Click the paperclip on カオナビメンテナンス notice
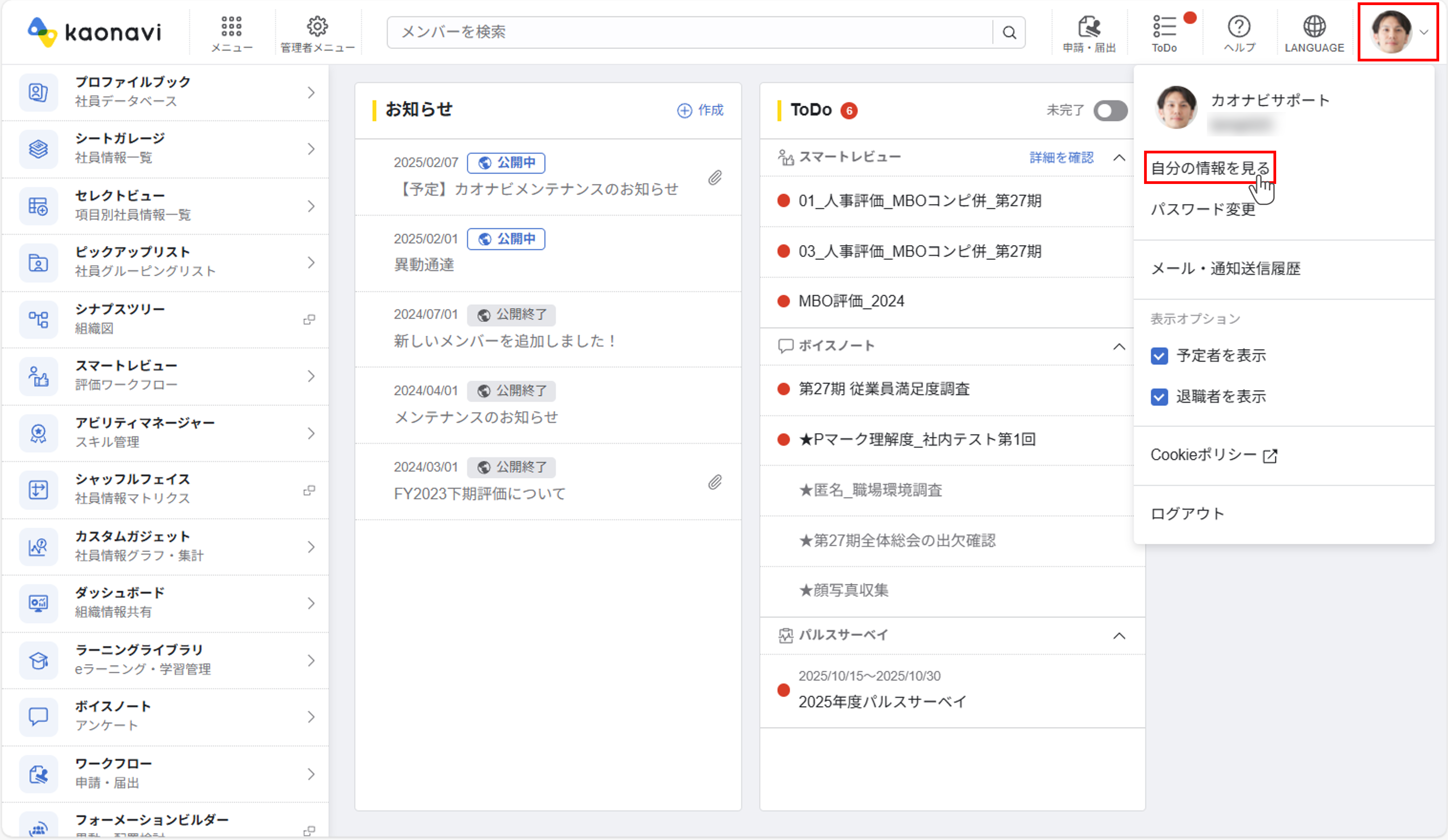1448x840 pixels. click(x=715, y=178)
